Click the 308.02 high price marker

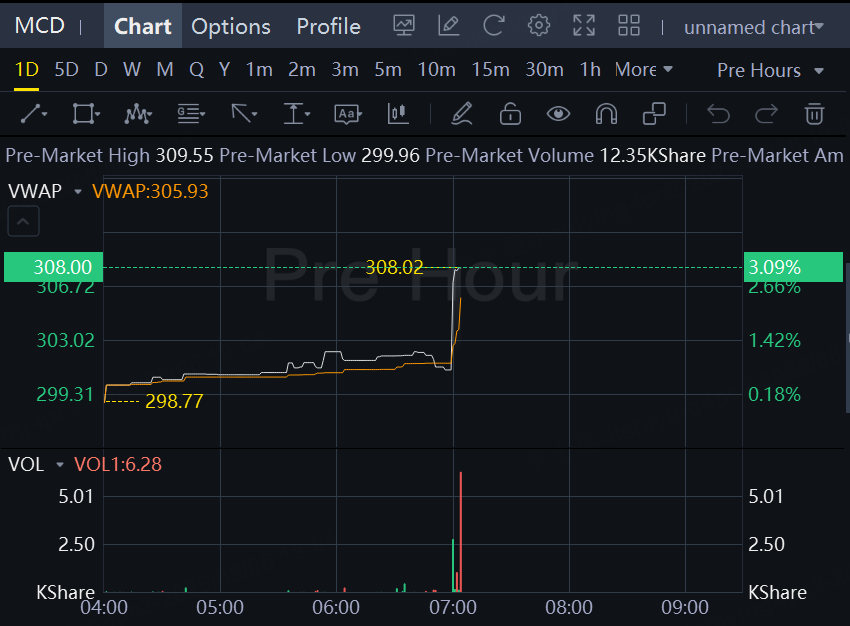tap(394, 267)
